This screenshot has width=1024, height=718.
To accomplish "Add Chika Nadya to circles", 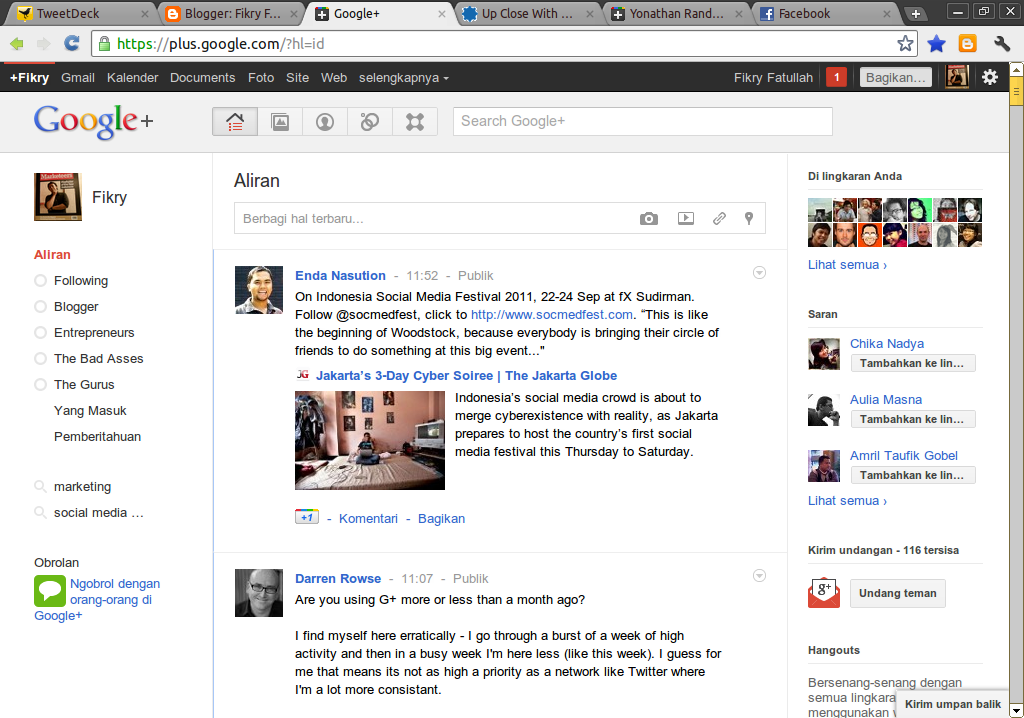I will (912, 363).
